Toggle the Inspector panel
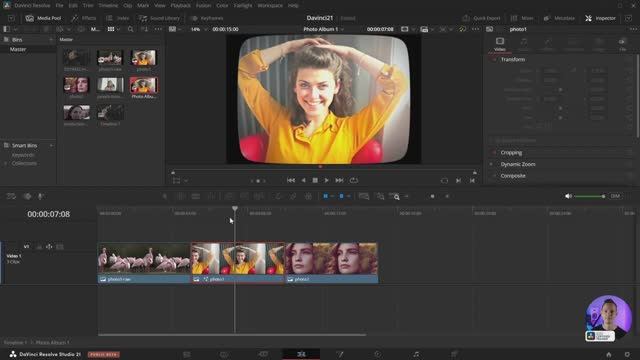The image size is (640, 360). (x=600, y=18)
